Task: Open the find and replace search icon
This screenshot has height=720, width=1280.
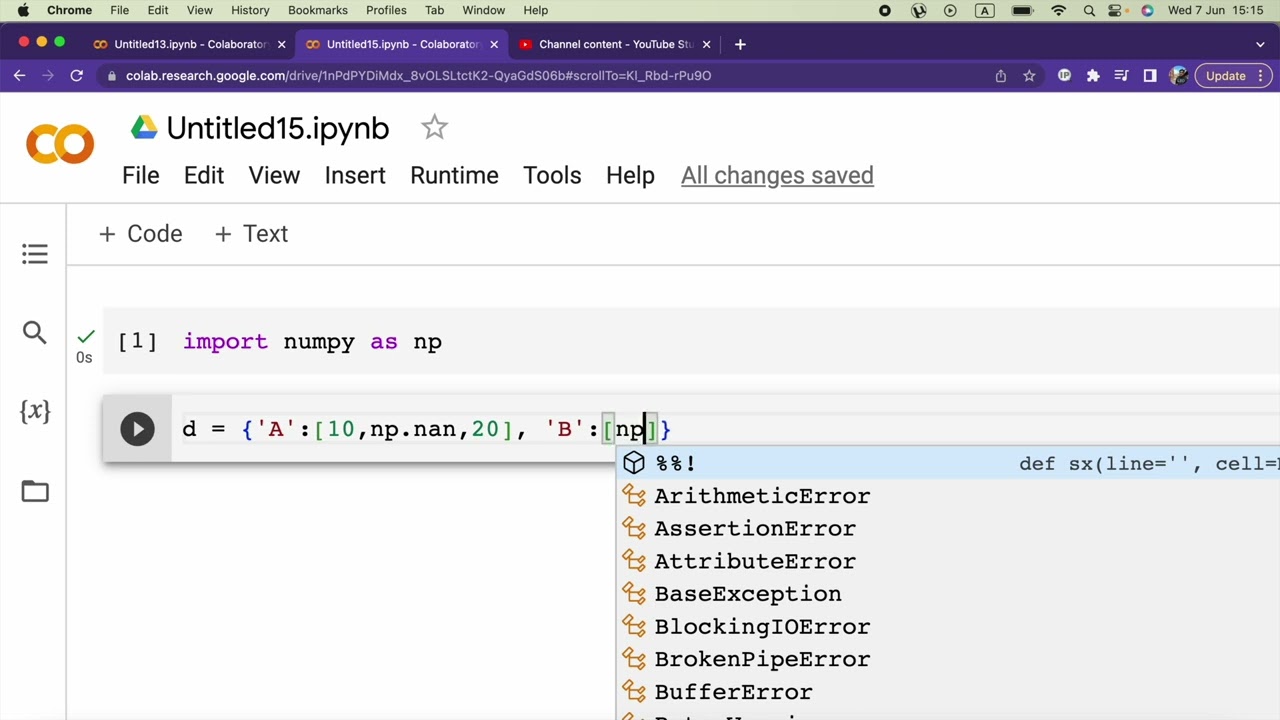Action: [x=35, y=332]
